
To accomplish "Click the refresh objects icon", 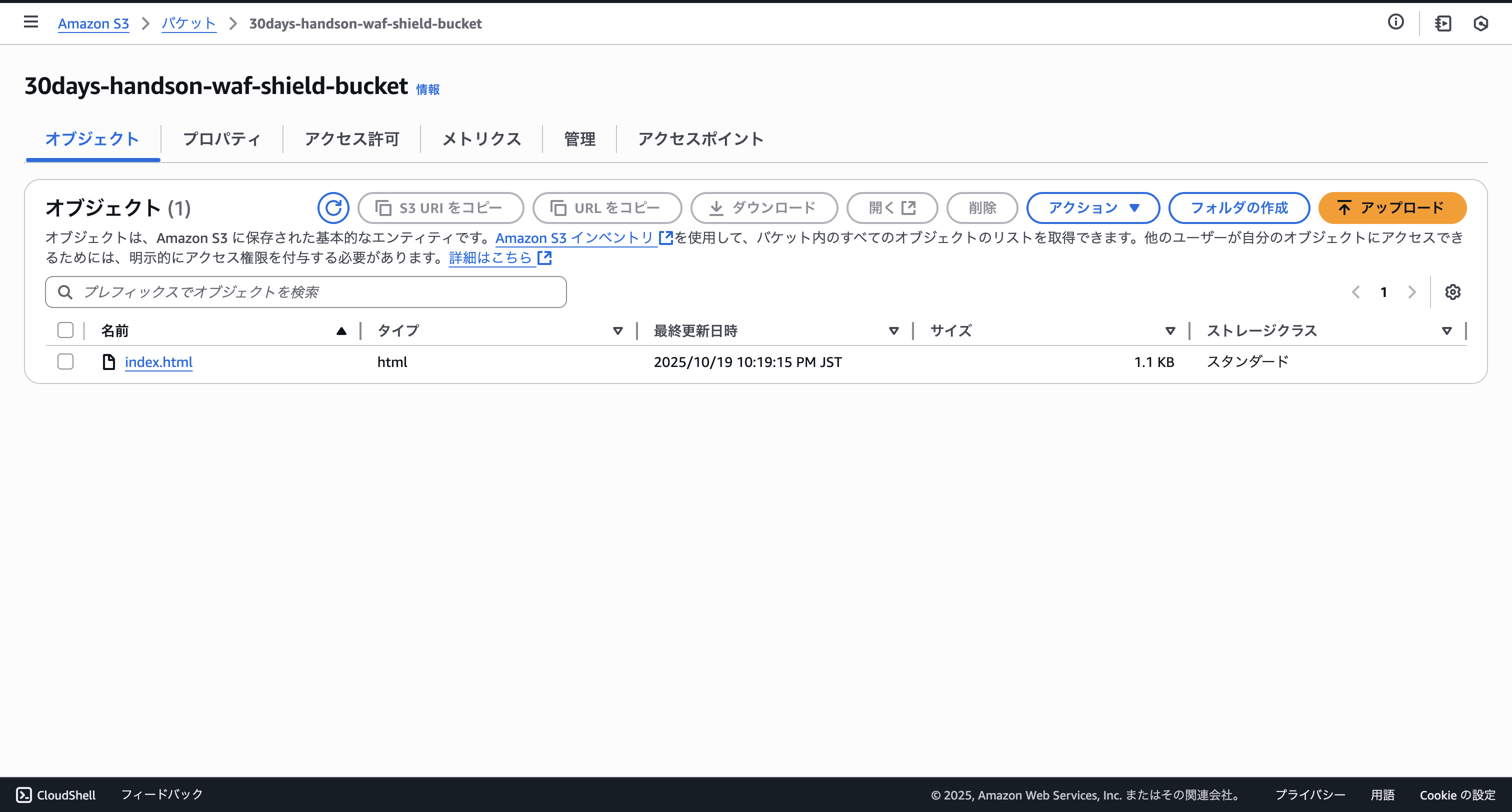I will [333, 208].
